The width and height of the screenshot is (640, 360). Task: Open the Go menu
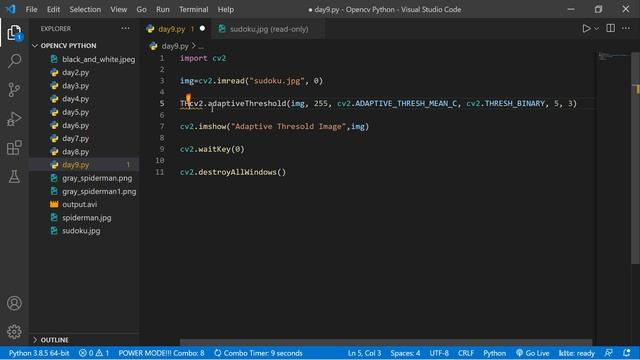point(141,9)
